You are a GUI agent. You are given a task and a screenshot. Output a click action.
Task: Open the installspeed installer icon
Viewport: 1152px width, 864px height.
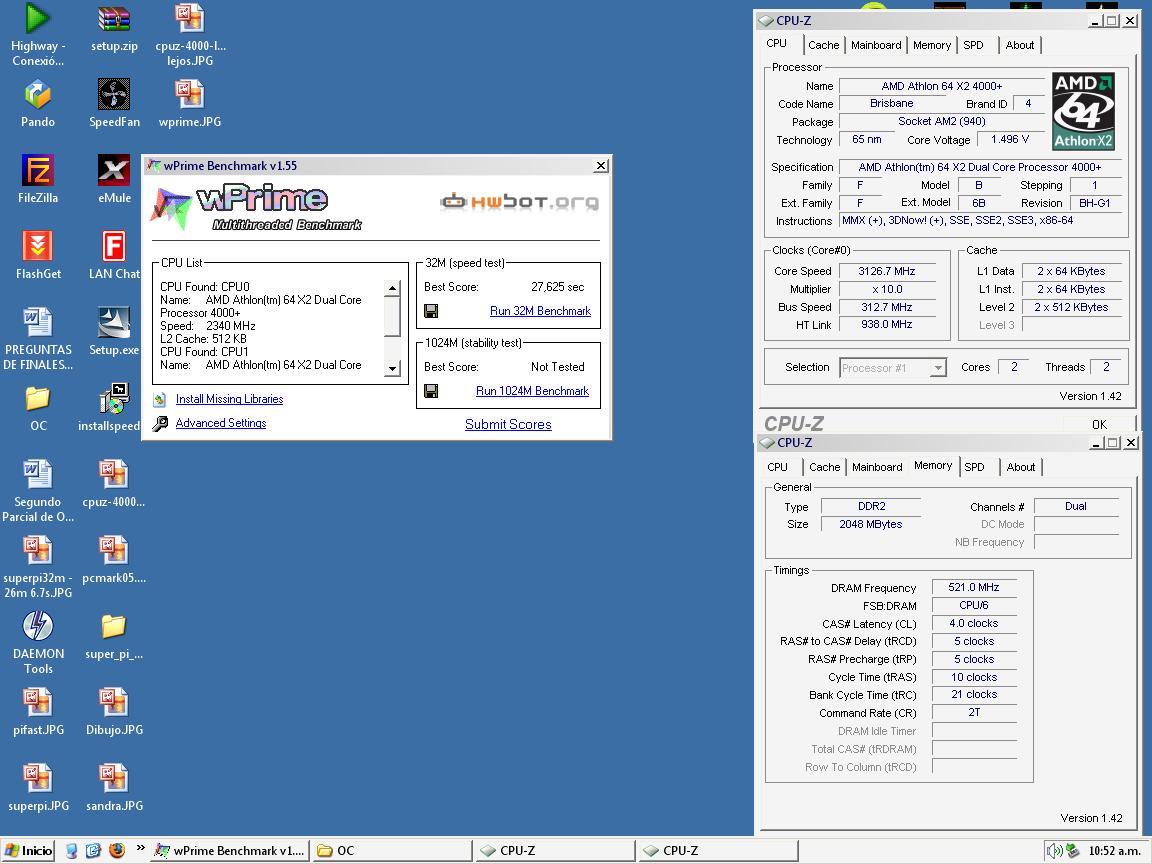click(110, 407)
